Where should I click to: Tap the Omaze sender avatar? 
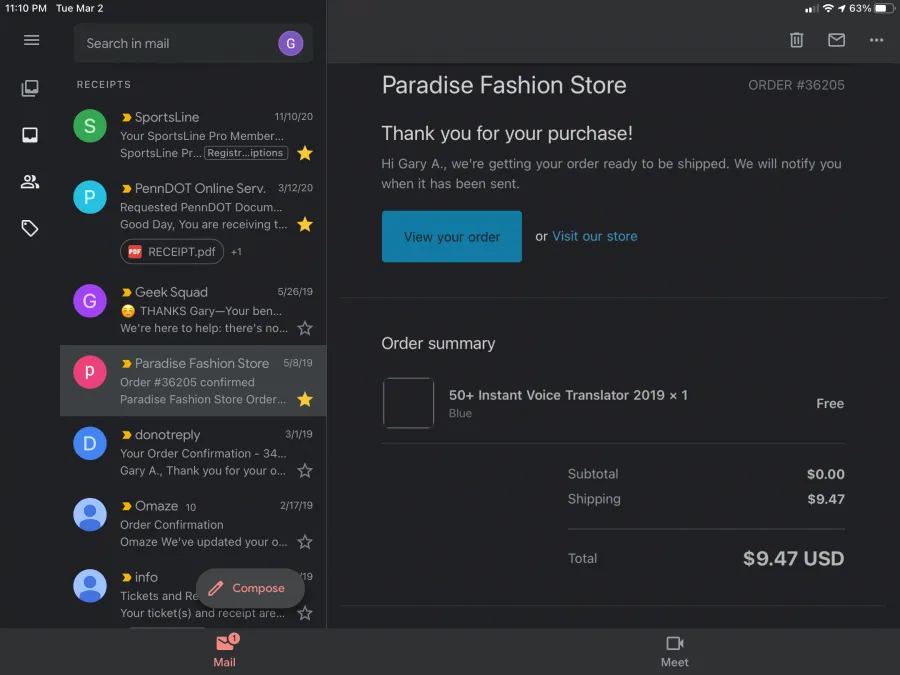click(90, 514)
